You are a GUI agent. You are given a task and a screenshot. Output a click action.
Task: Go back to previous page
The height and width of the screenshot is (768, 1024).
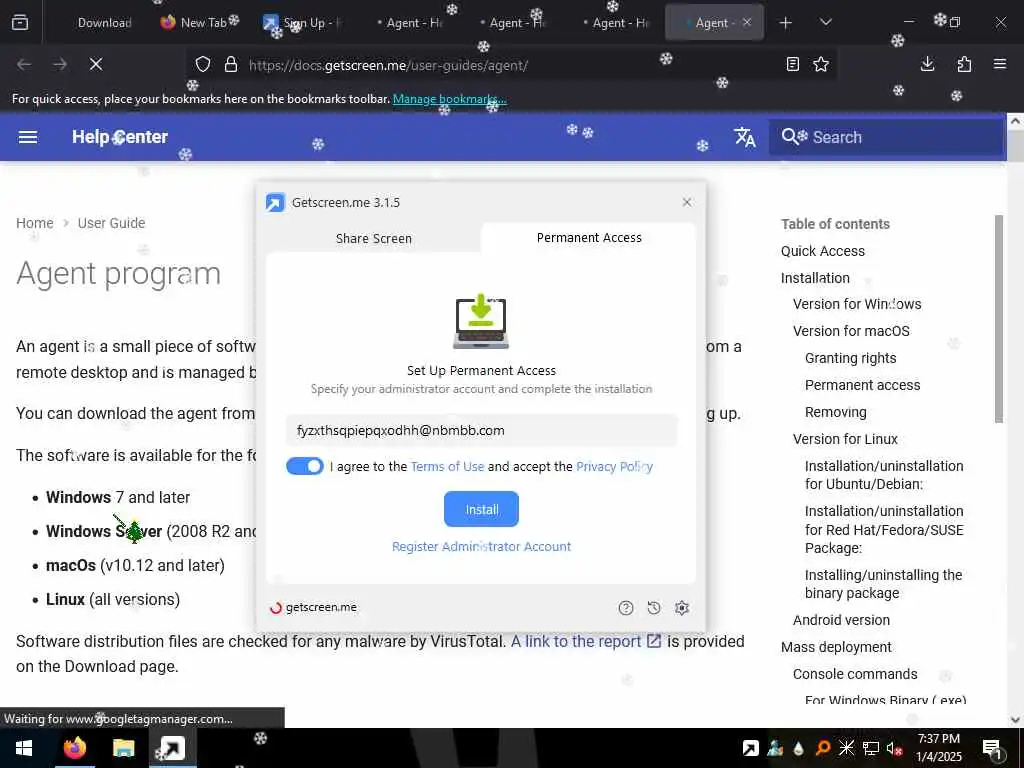pyautogui.click(x=24, y=64)
